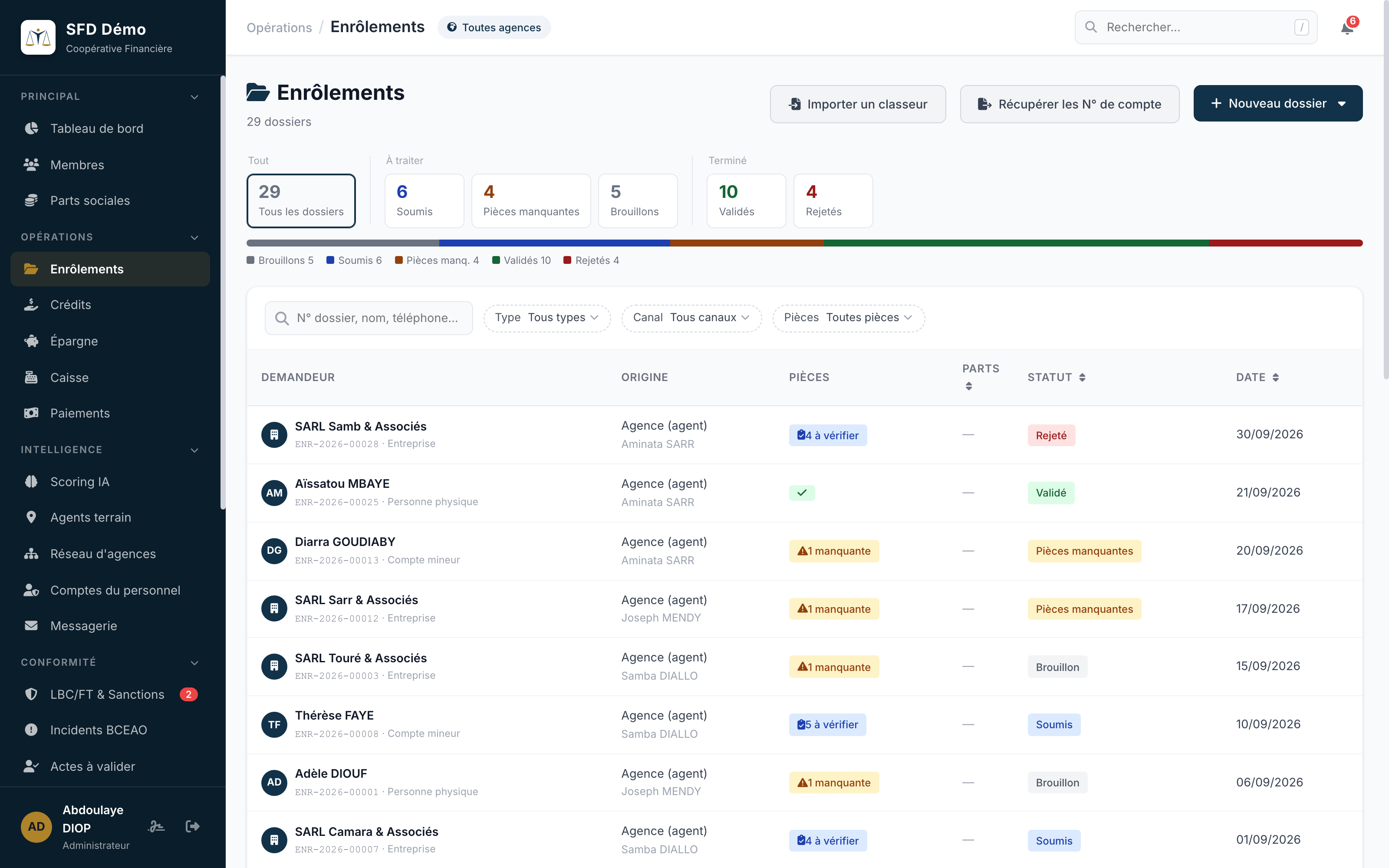Open Paiements in the sidebar
The width and height of the screenshot is (1389, 868).
point(110,413)
